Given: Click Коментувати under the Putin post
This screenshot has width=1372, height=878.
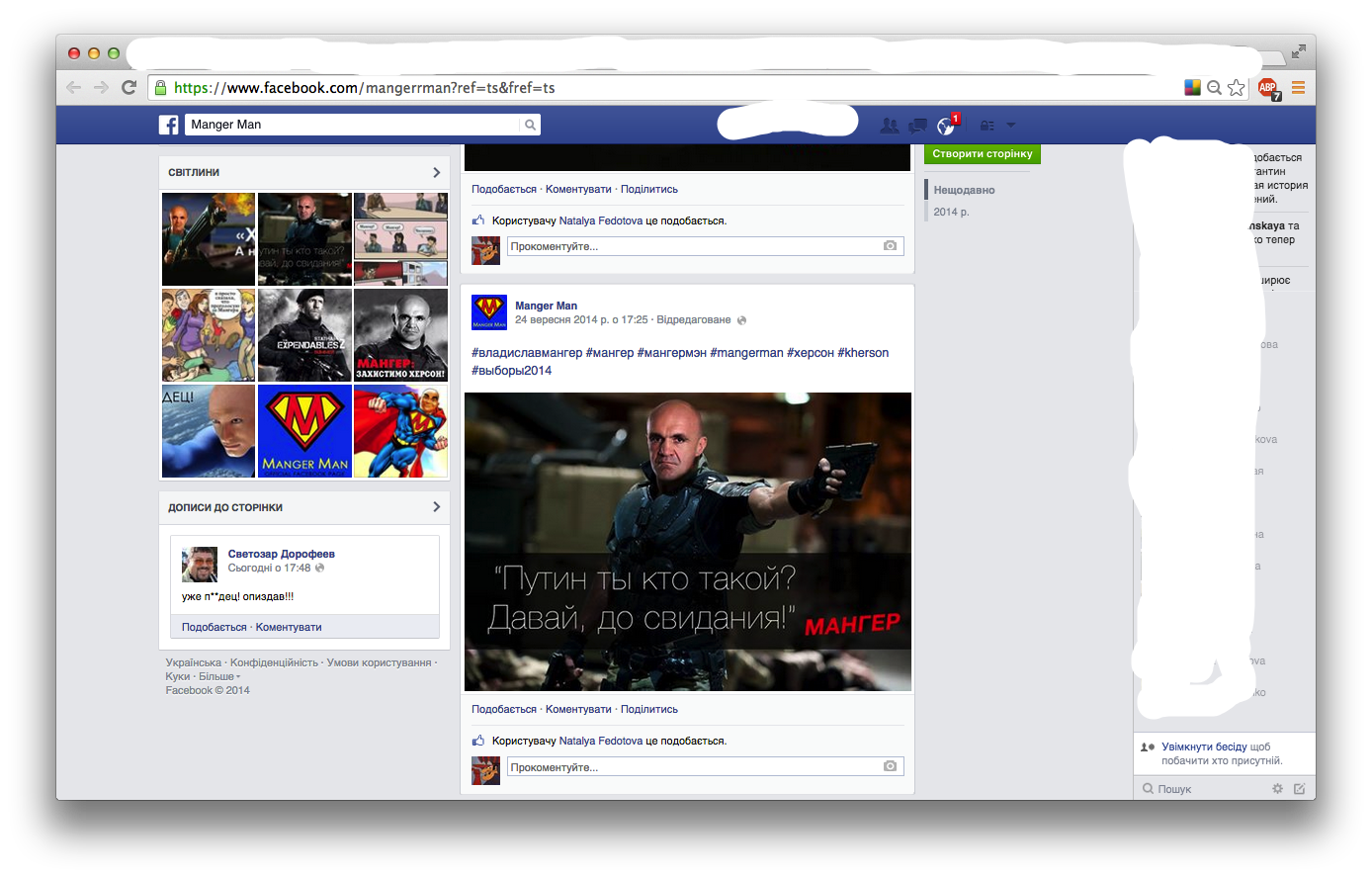Looking at the screenshot, I should point(578,709).
